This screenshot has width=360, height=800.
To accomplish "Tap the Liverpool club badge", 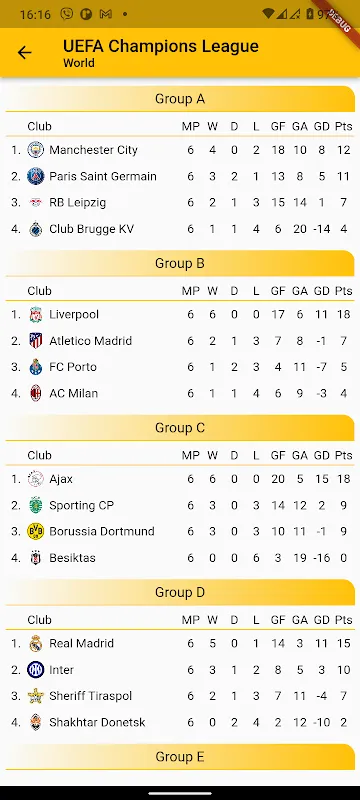I will tap(36, 315).
